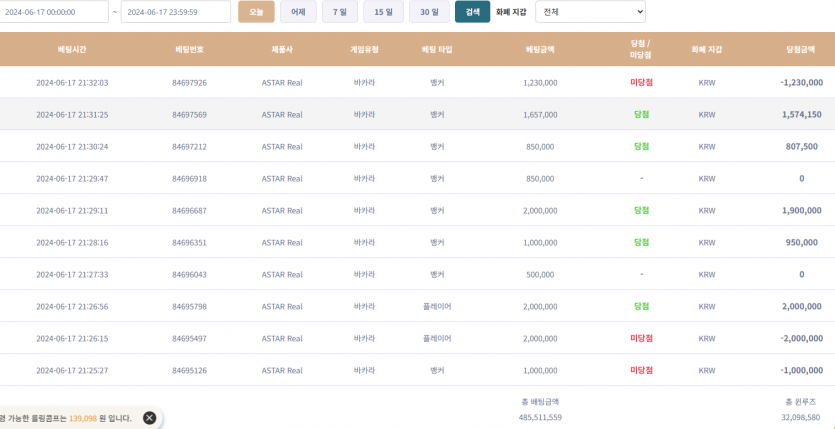Click the timestamp 2024-06-17 21:31:25
835x429 pixels.
72,115
